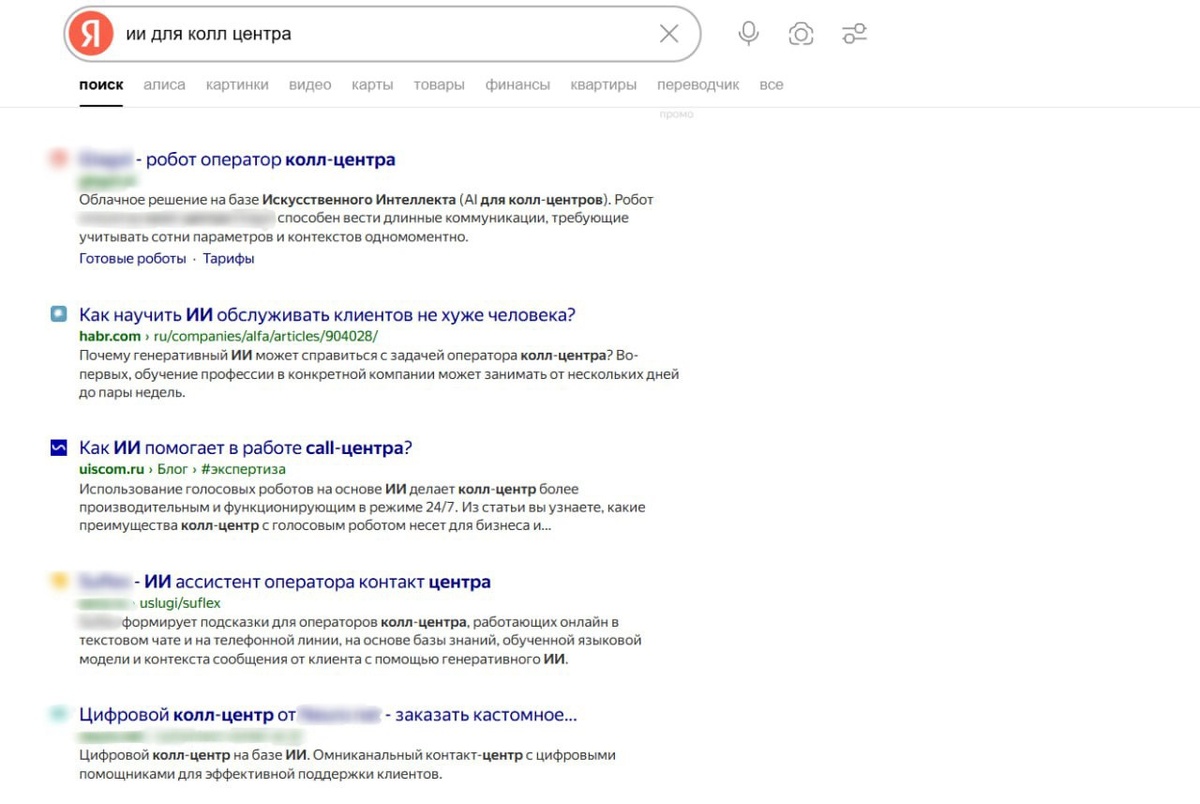Click snippet 'формирует подсказки для операторов'

coord(360,640)
